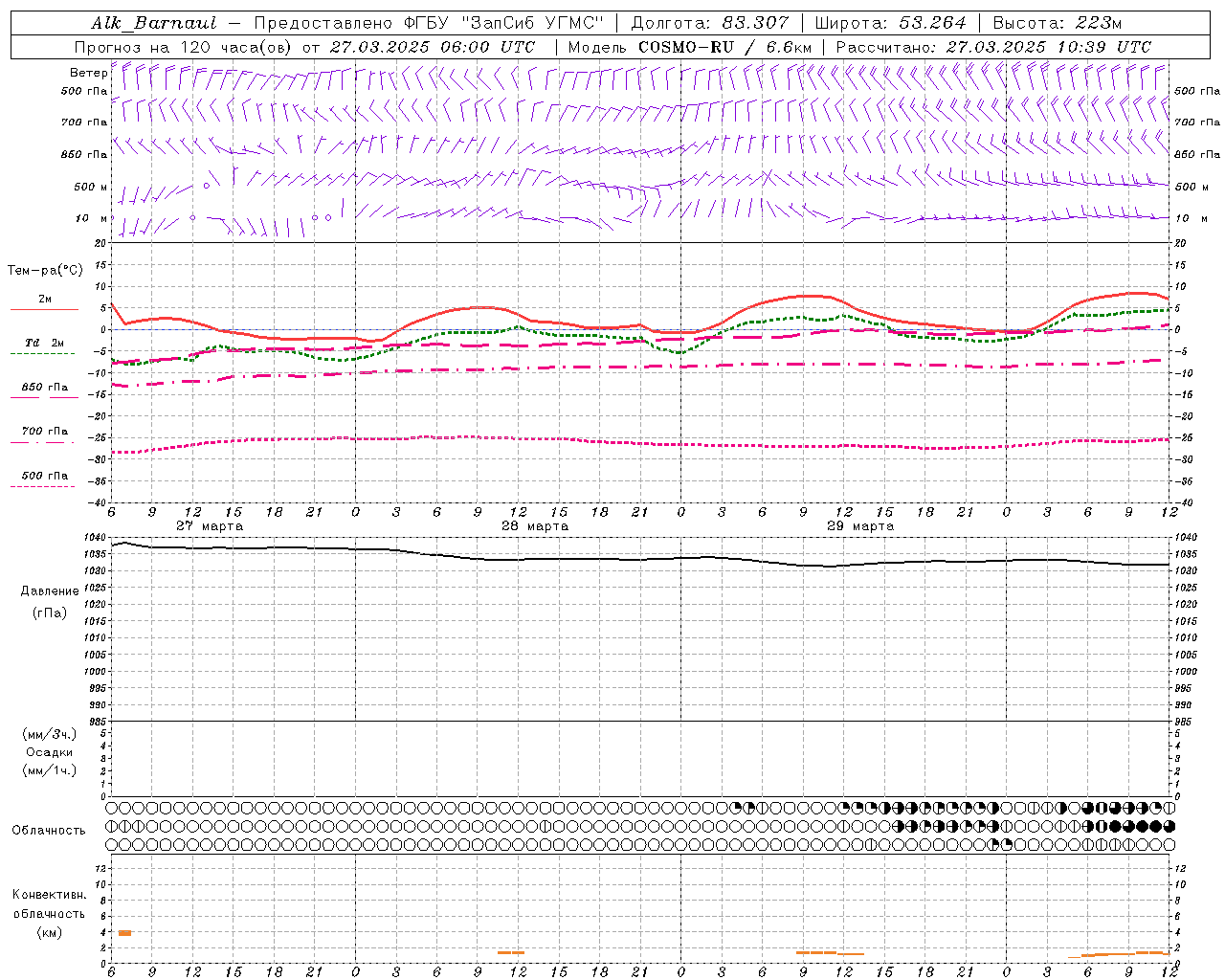This screenshot has height=980, width=1225.
Task: Click the "Конвективн." convective cloud label
Action: 49,895
